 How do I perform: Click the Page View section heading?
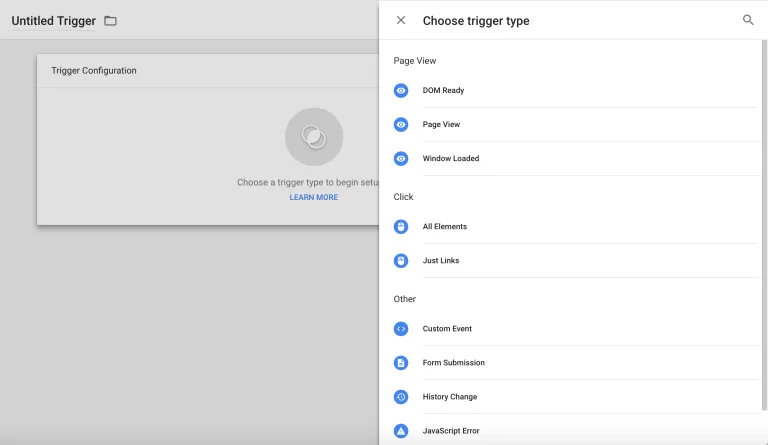point(414,61)
